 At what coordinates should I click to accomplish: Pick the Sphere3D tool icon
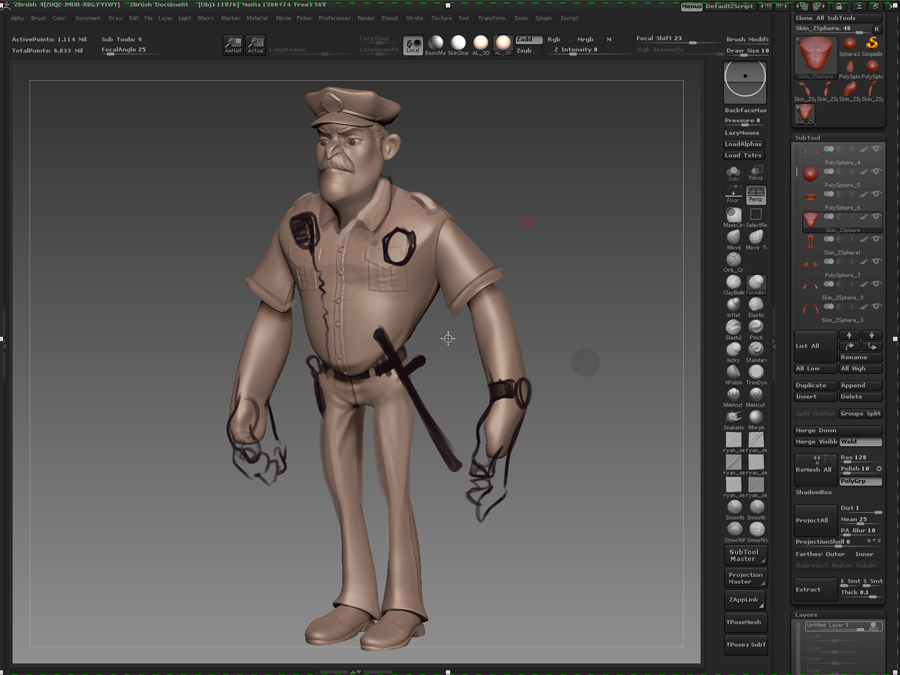click(x=849, y=45)
